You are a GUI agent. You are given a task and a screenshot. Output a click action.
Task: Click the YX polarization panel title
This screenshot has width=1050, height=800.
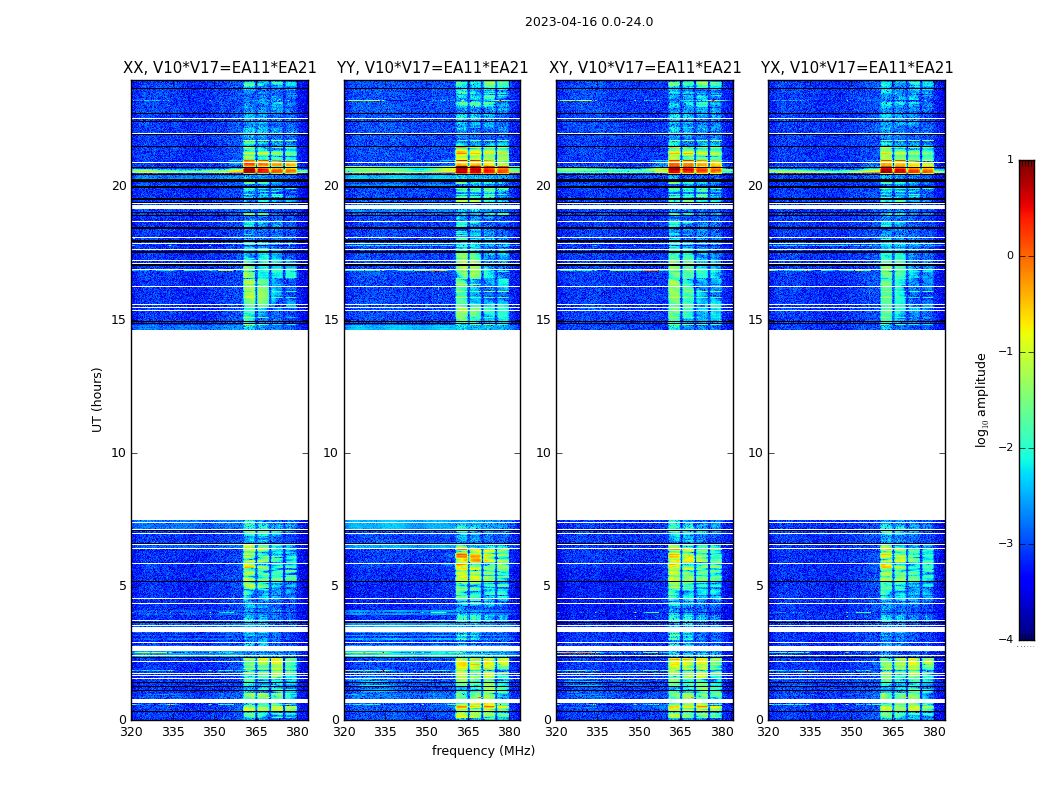857,68
